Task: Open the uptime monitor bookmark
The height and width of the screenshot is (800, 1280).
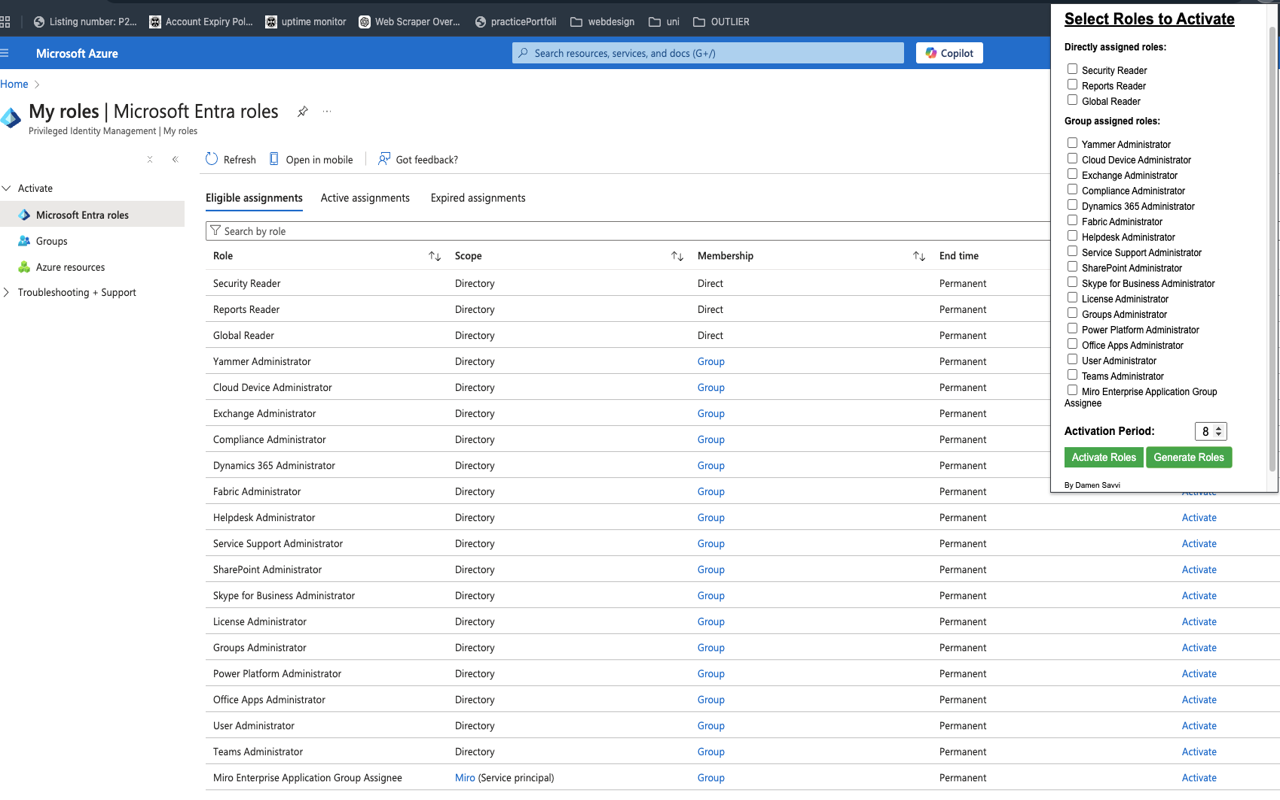Action: click(x=305, y=21)
